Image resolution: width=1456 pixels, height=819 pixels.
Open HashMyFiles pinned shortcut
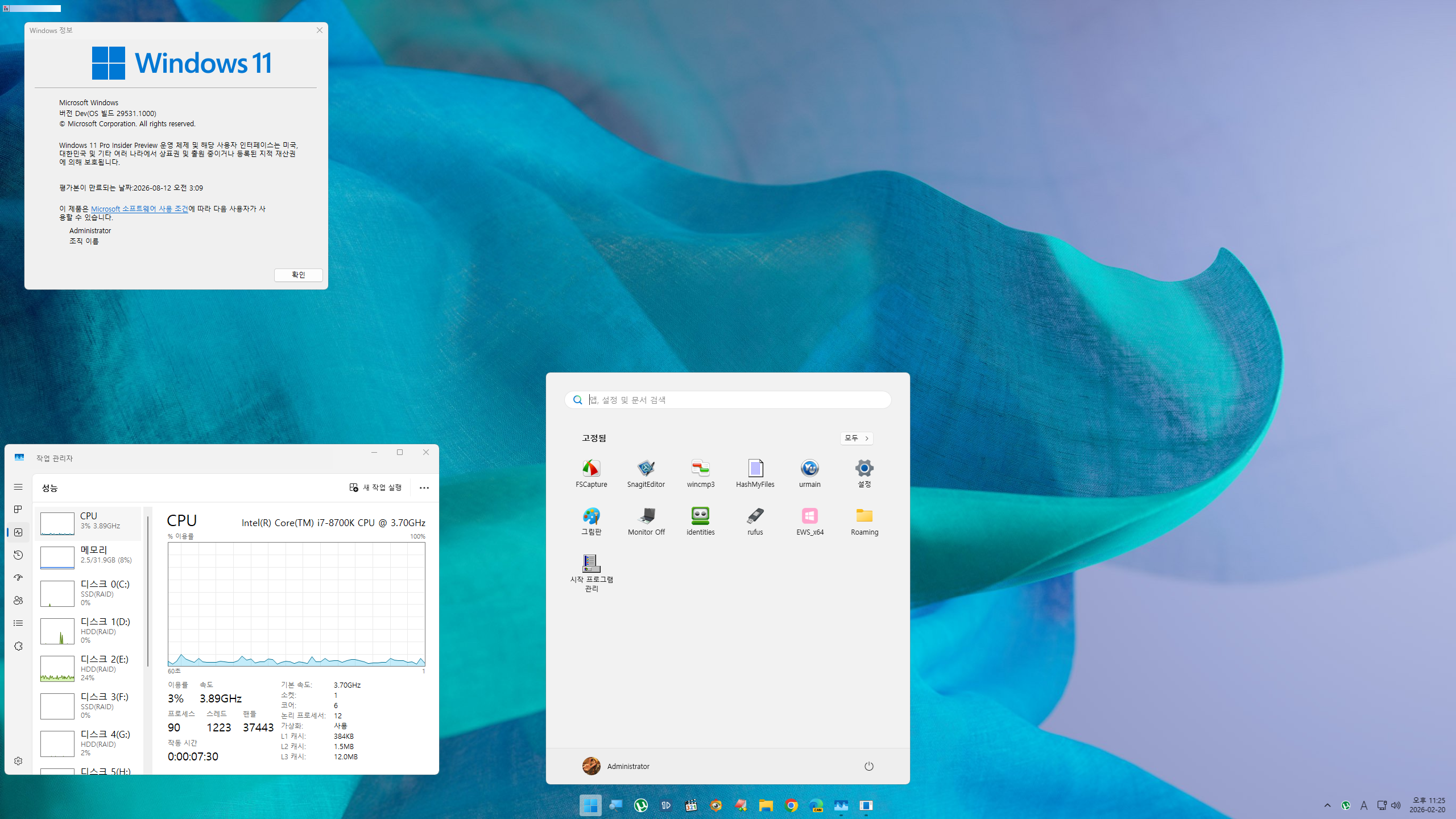755,473
